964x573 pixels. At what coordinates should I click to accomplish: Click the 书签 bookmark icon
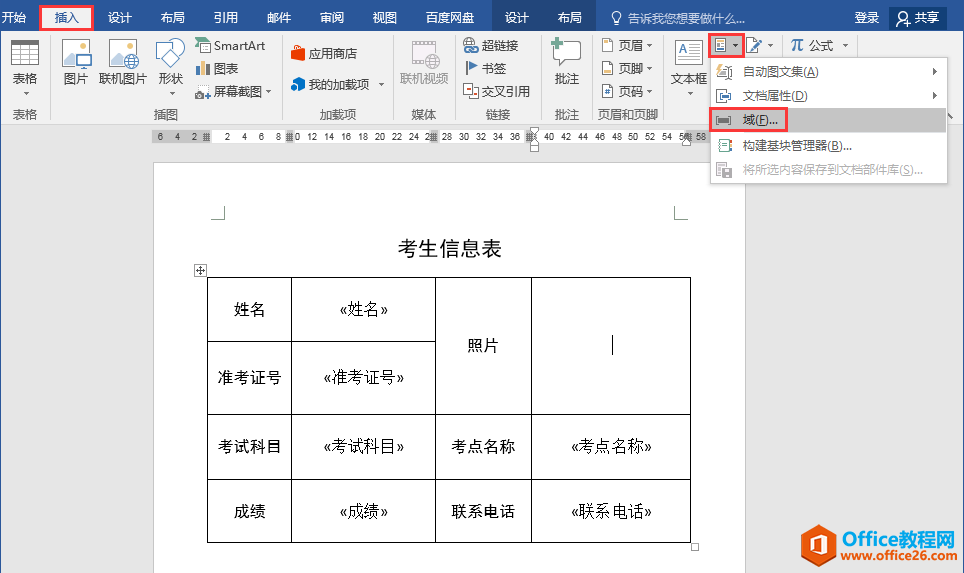click(485, 68)
